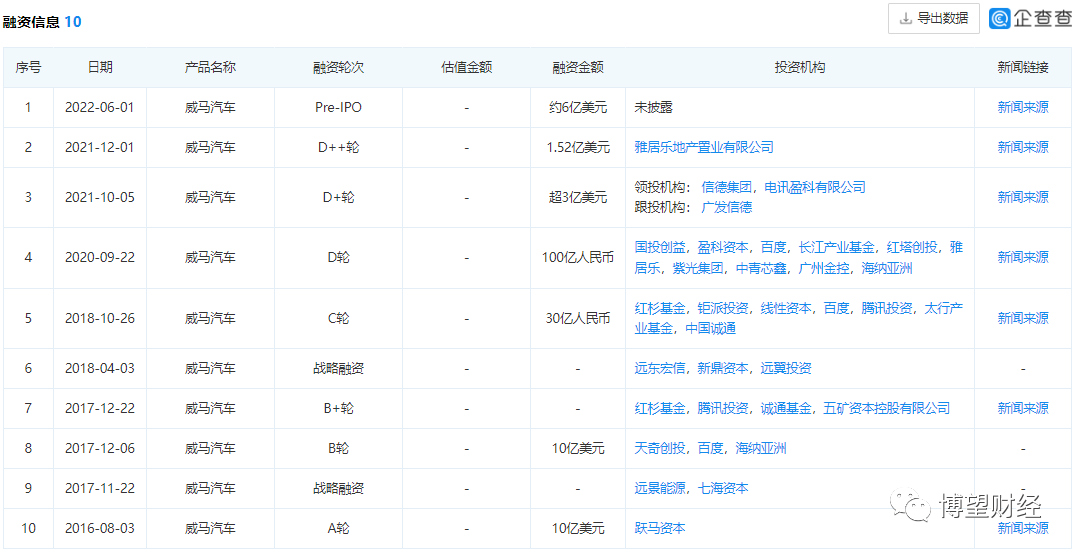Open investor 远景能源
The width and height of the screenshot is (1076, 553).
tap(660, 488)
